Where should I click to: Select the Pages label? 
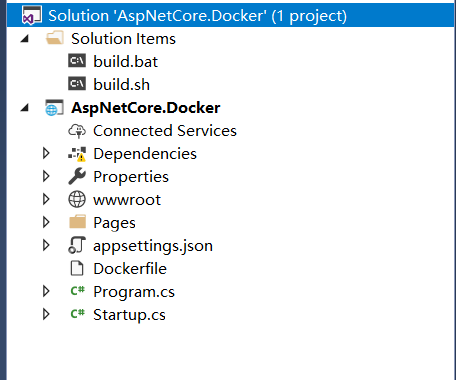(114, 223)
